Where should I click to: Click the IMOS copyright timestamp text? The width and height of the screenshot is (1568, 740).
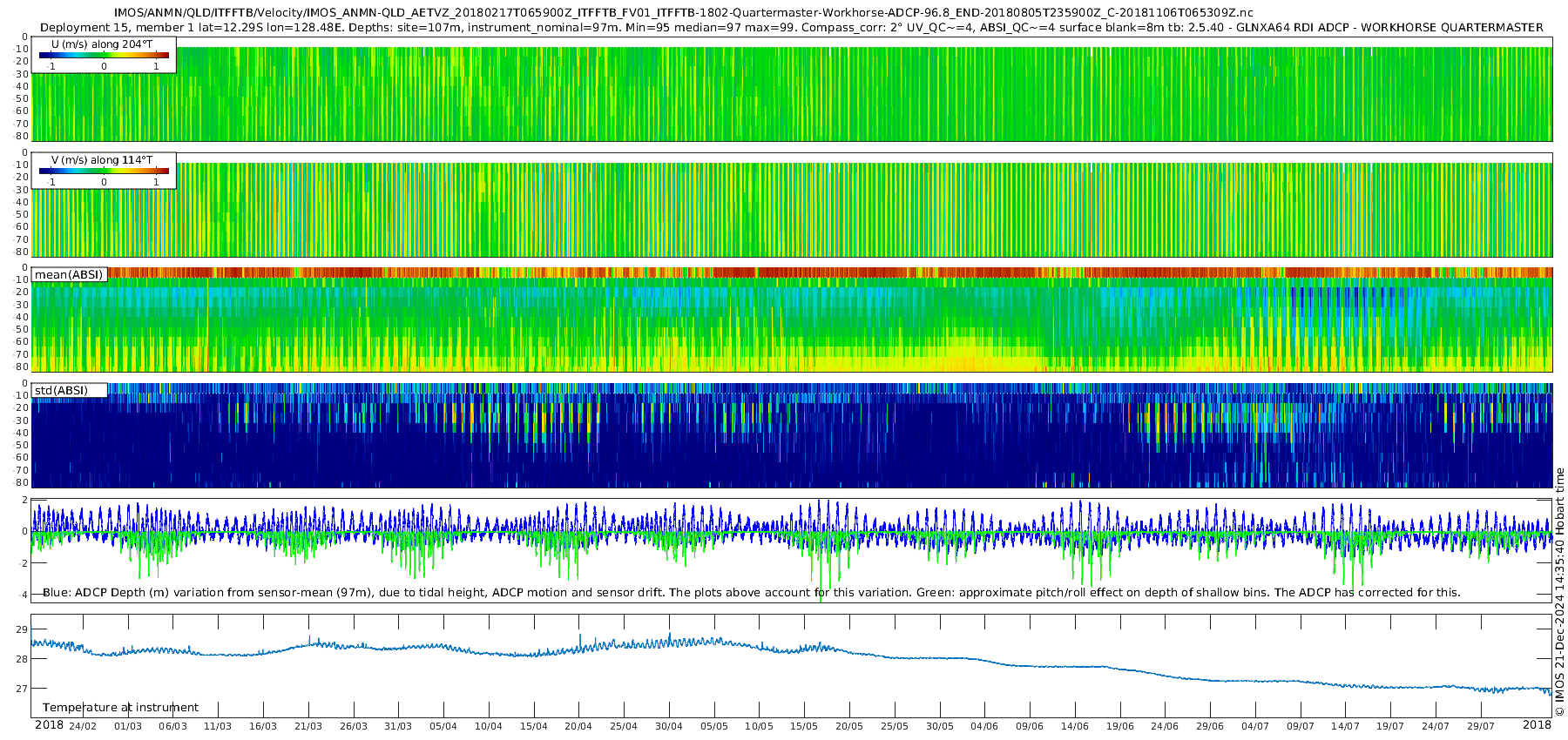1559,592
